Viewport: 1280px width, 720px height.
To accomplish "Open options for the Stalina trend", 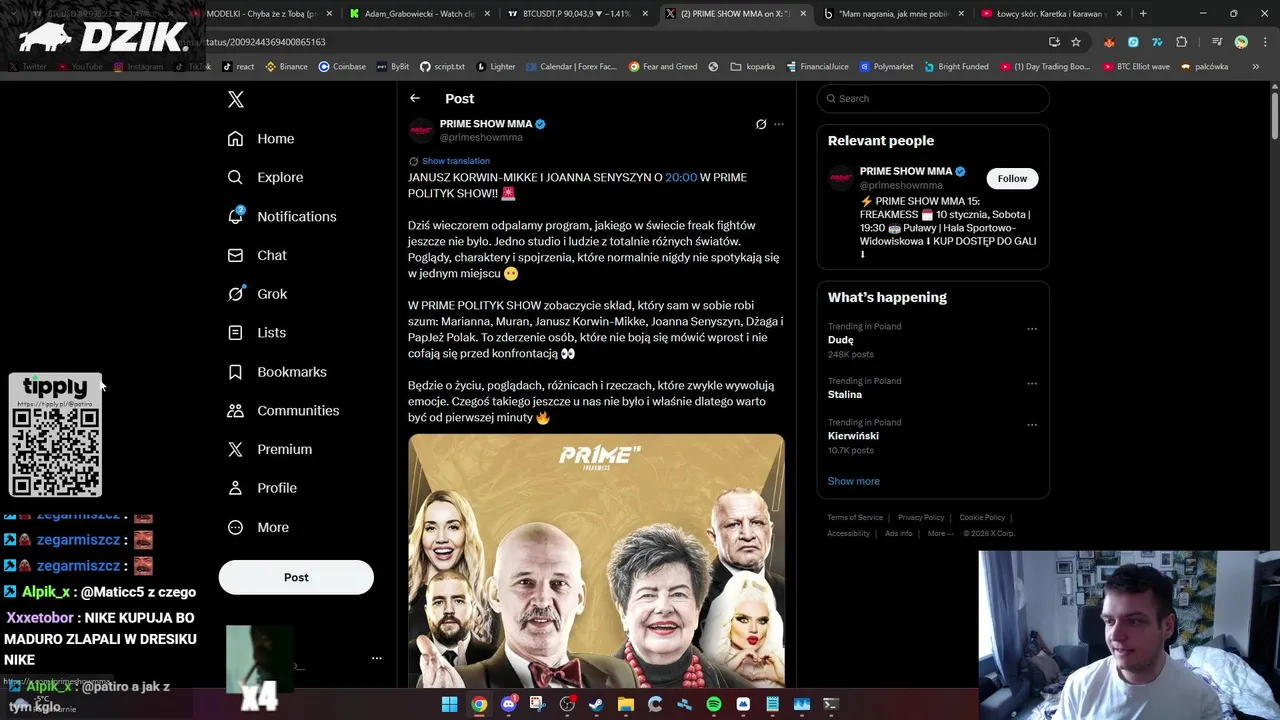I will [x=1032, y=384].
